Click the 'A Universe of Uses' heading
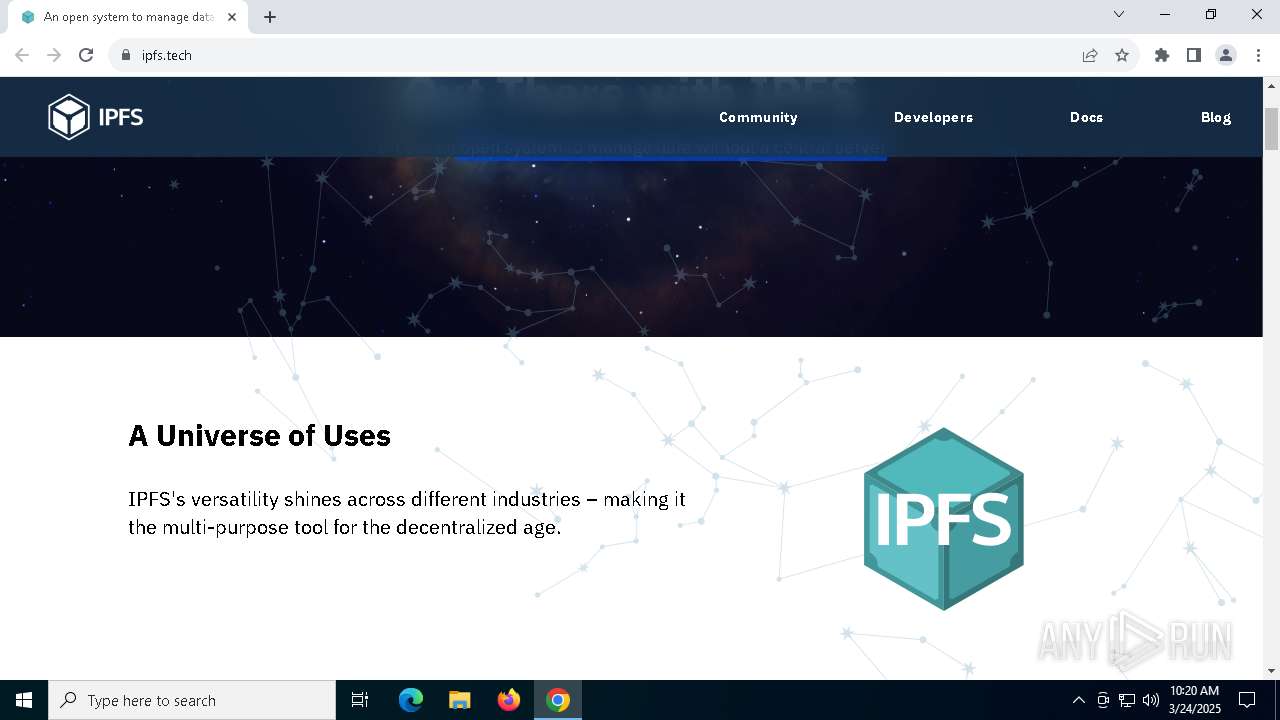Image resolution: width=1280 pixels, height=720 pixels. point(259,436)
